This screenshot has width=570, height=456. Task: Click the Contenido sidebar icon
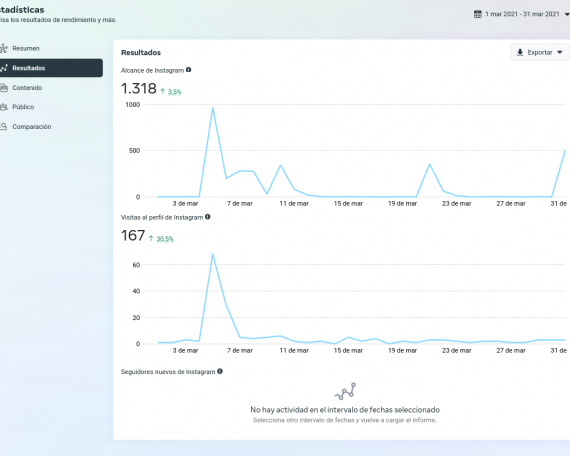click(4, 88)
